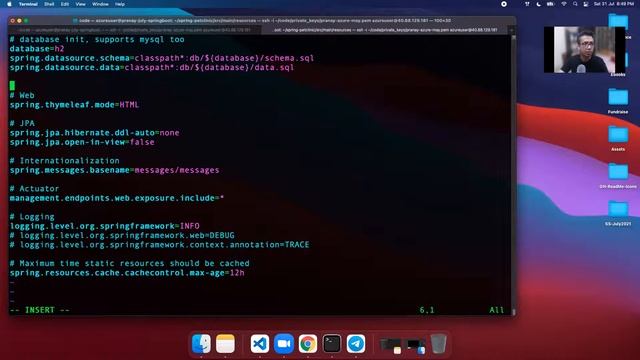Open the SS-July2021 desktop folder
This screenshot has width=640, height=360.
[618, 213]
